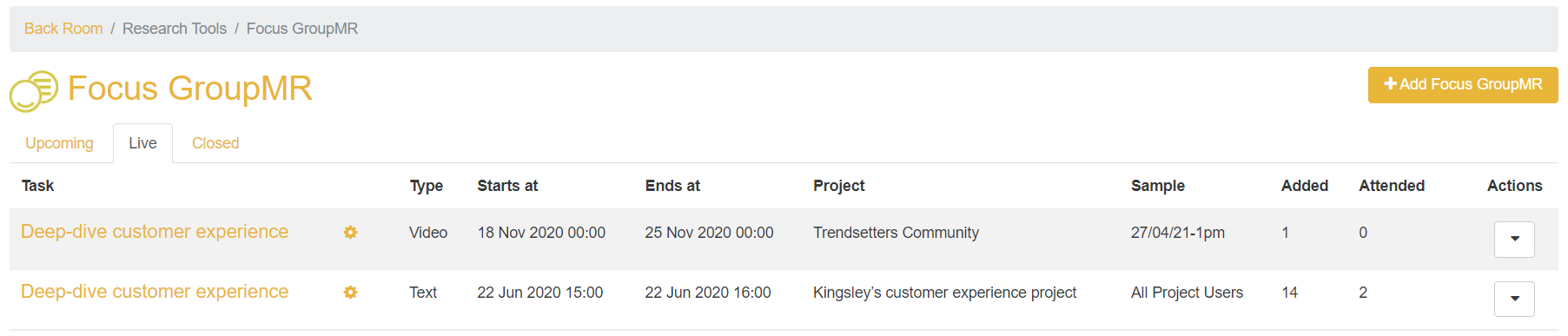The height and width of the screenshot is (336, 1568).
Task: Open the second Deep-dive customer experience task
Action: [x=155, y=292]
